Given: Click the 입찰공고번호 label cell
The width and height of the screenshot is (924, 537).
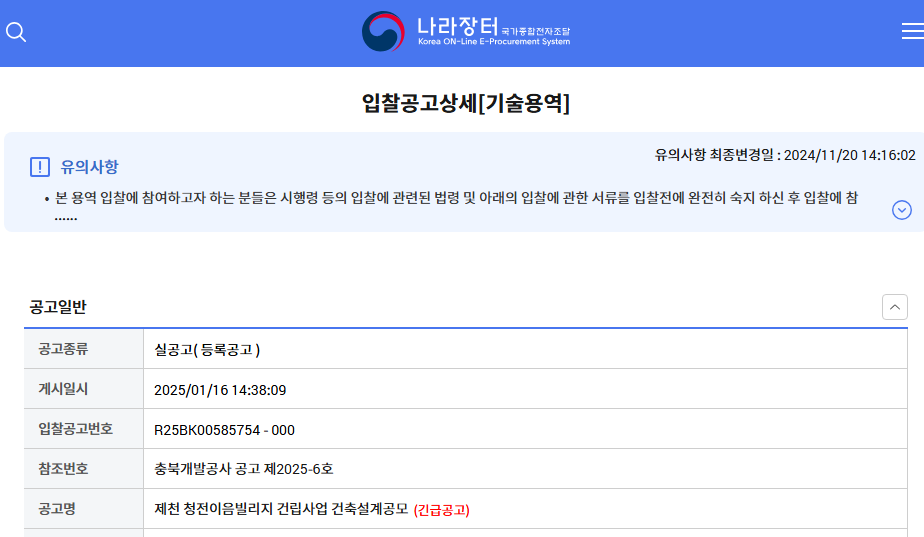Looking at the screenshot, I should point(84,429).
